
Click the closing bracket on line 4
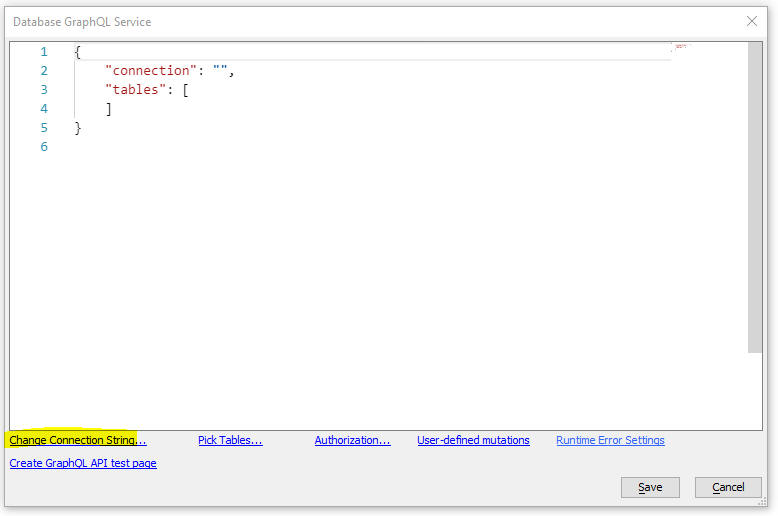(109, 109)
